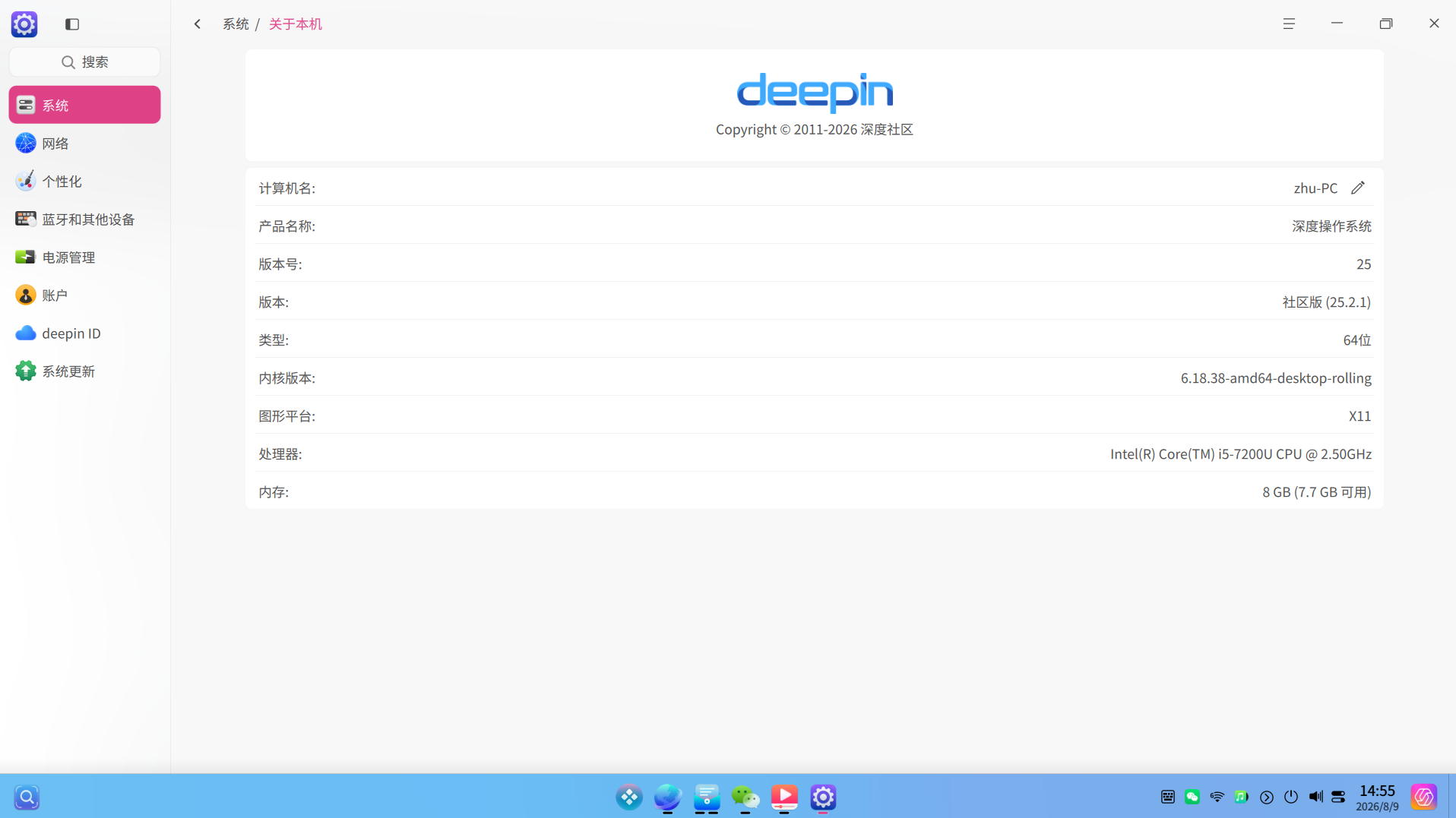Image resolution: width=1456 pixels, height=818 pixels.
Task: Click the 系统 breadcrumb link
Action: (x=236, y=24)
